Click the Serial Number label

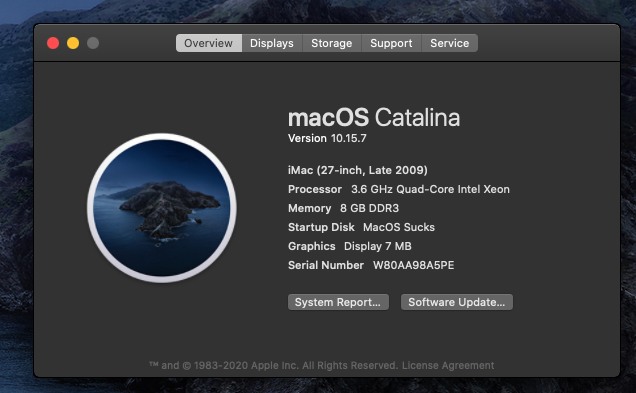click(x=326, y=265)
